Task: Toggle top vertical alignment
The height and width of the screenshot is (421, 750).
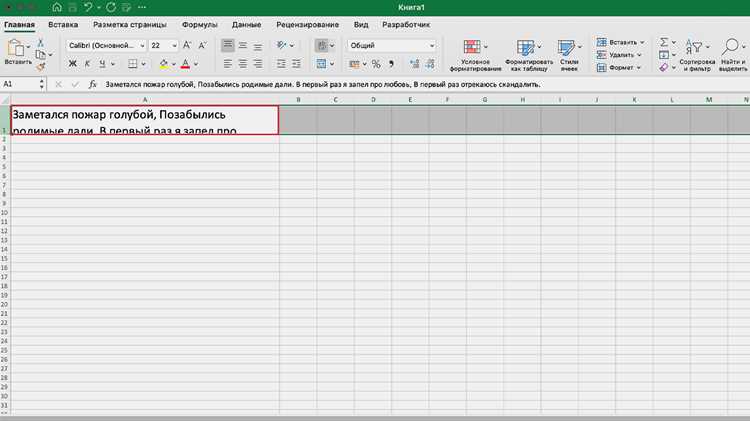Action: click(x=228, y=45)
